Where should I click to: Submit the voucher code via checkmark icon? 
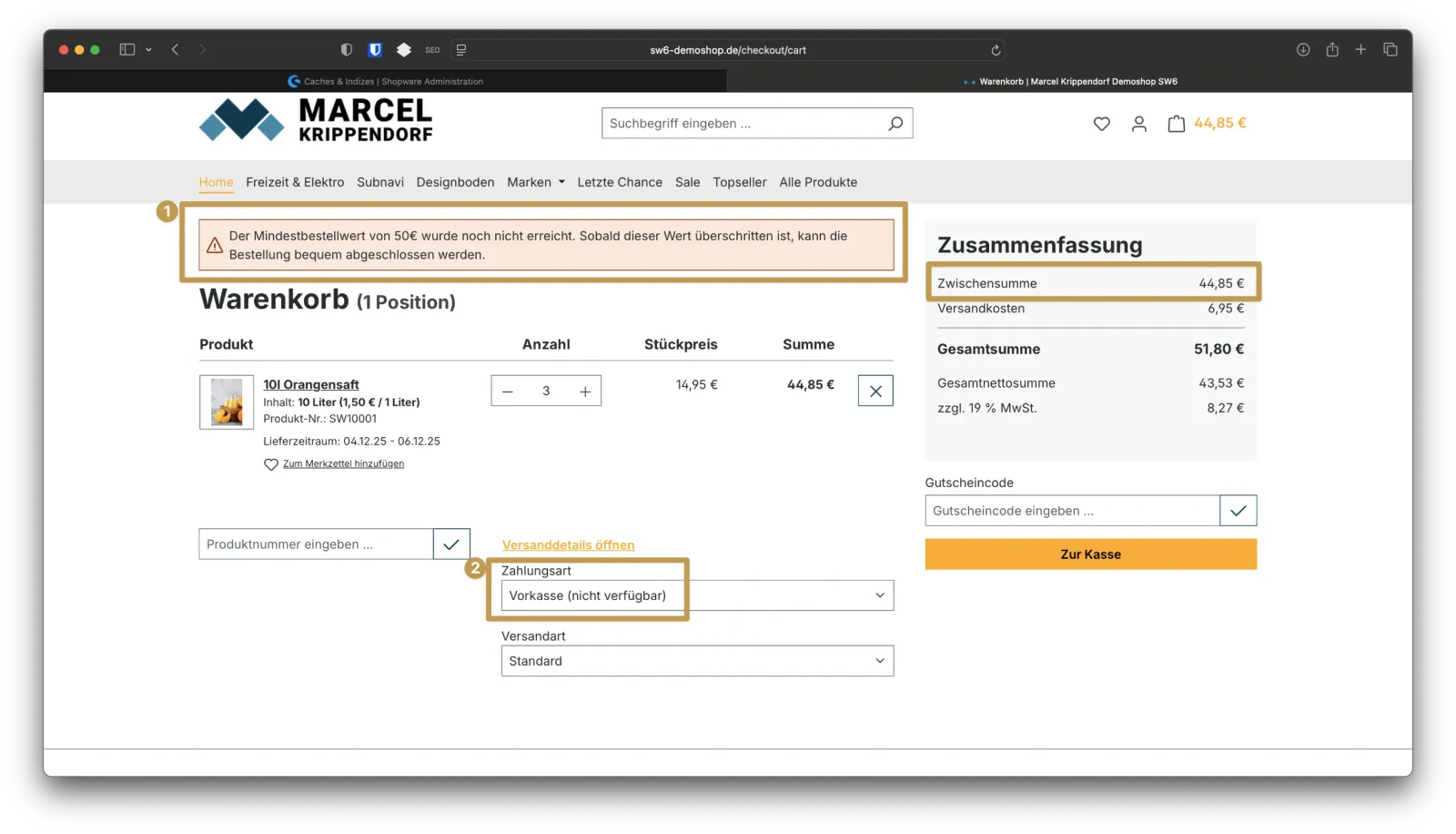click(x=1238, y=510)
